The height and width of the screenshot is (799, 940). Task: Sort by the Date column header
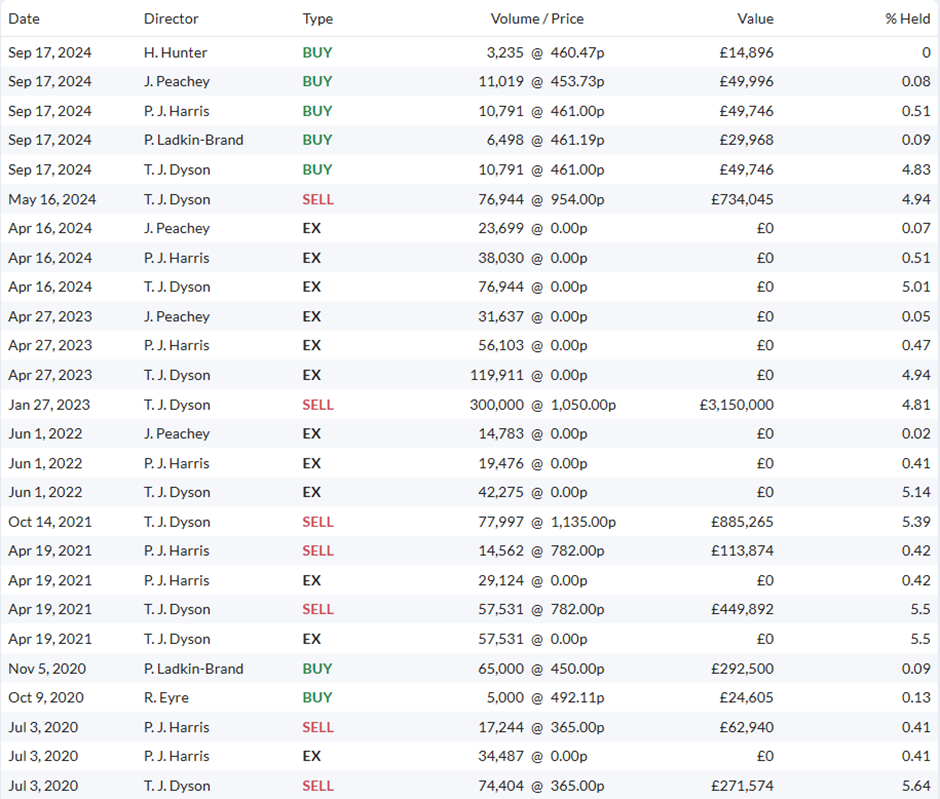point(24,19)
